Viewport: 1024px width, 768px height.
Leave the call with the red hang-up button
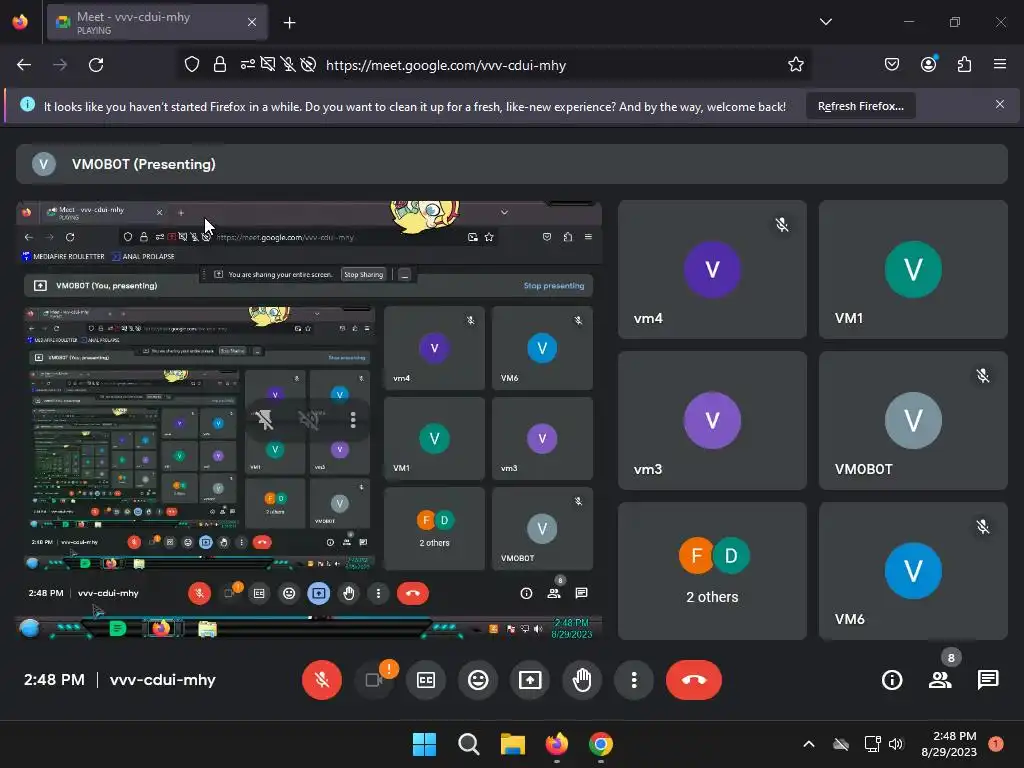click(694, 680)
